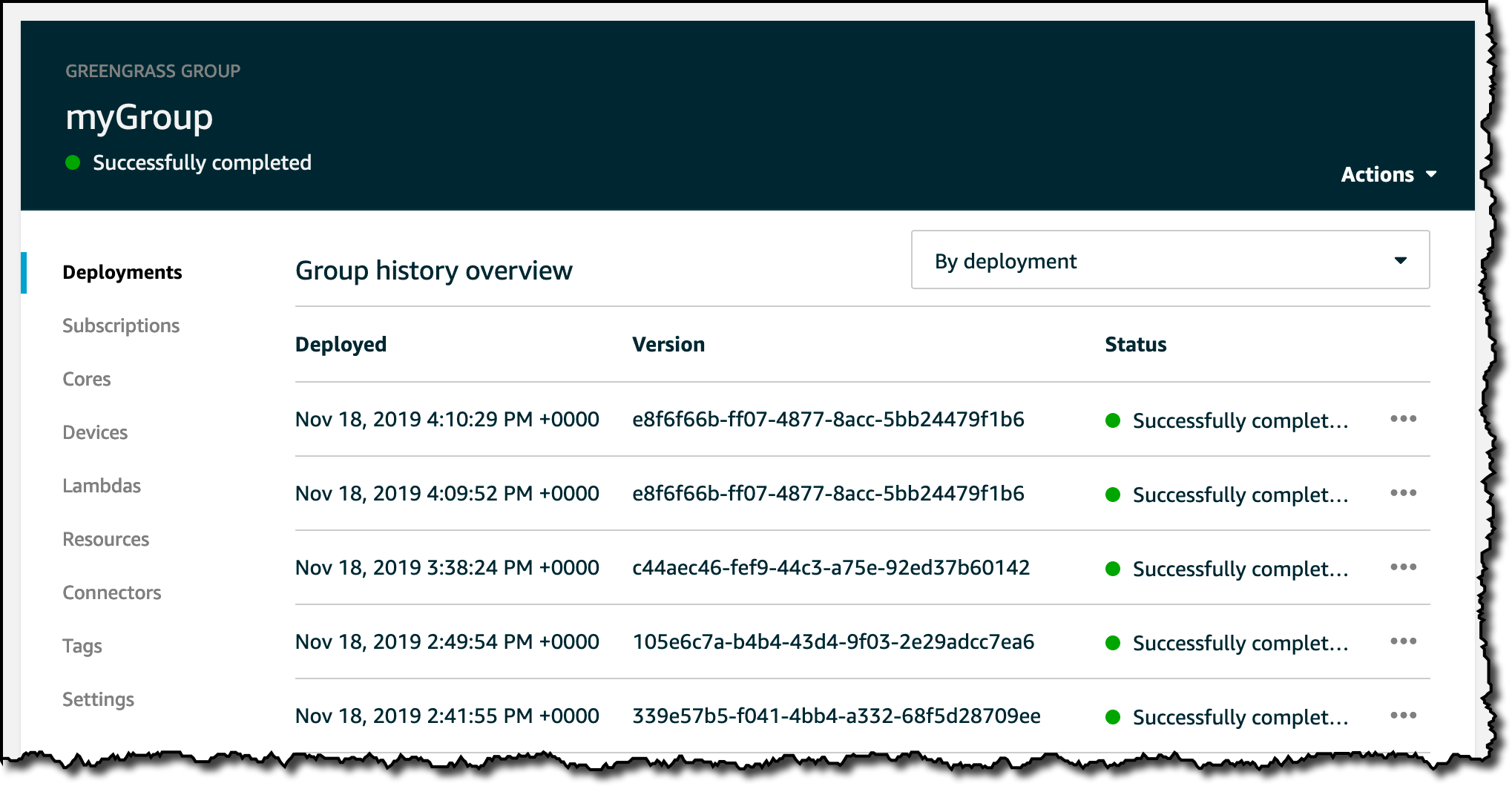Click green status dot beside myGroup status
Viewport: 1512px width, 786px height.
(x=73, y=162)
